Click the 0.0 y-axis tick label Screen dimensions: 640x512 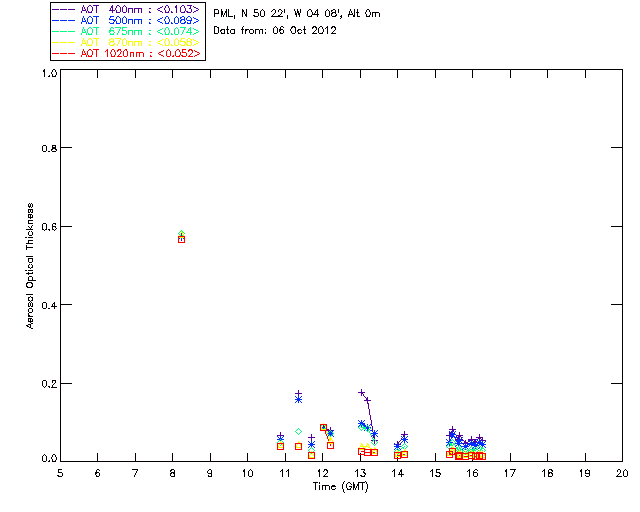[49, 459]
